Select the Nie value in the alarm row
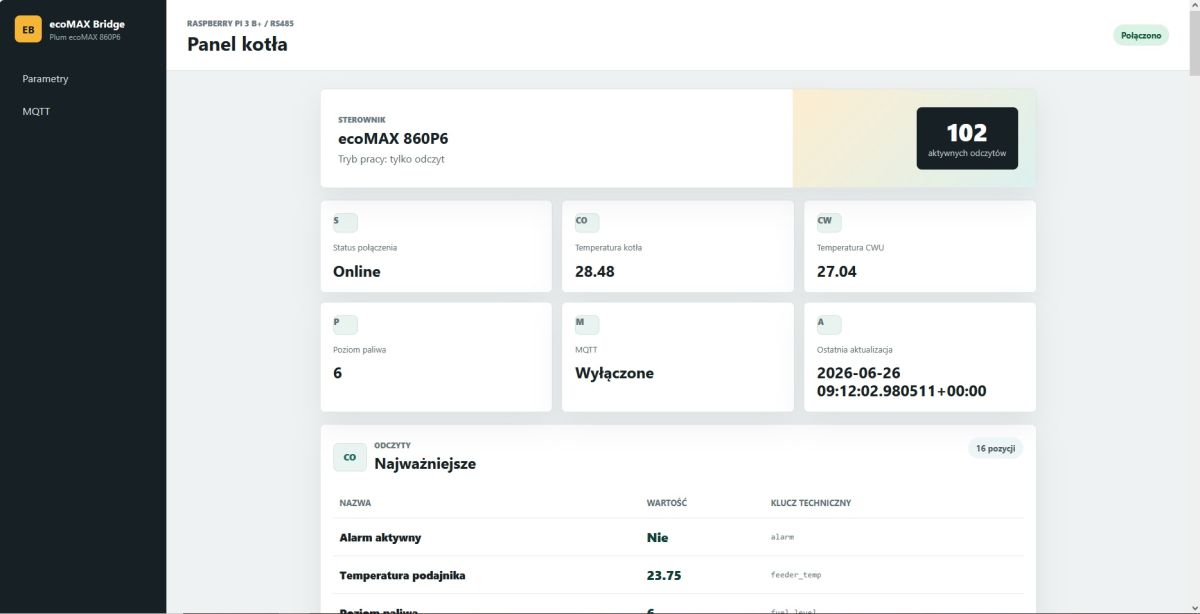This screenshot has width=1200, height=614. [657, 538]
